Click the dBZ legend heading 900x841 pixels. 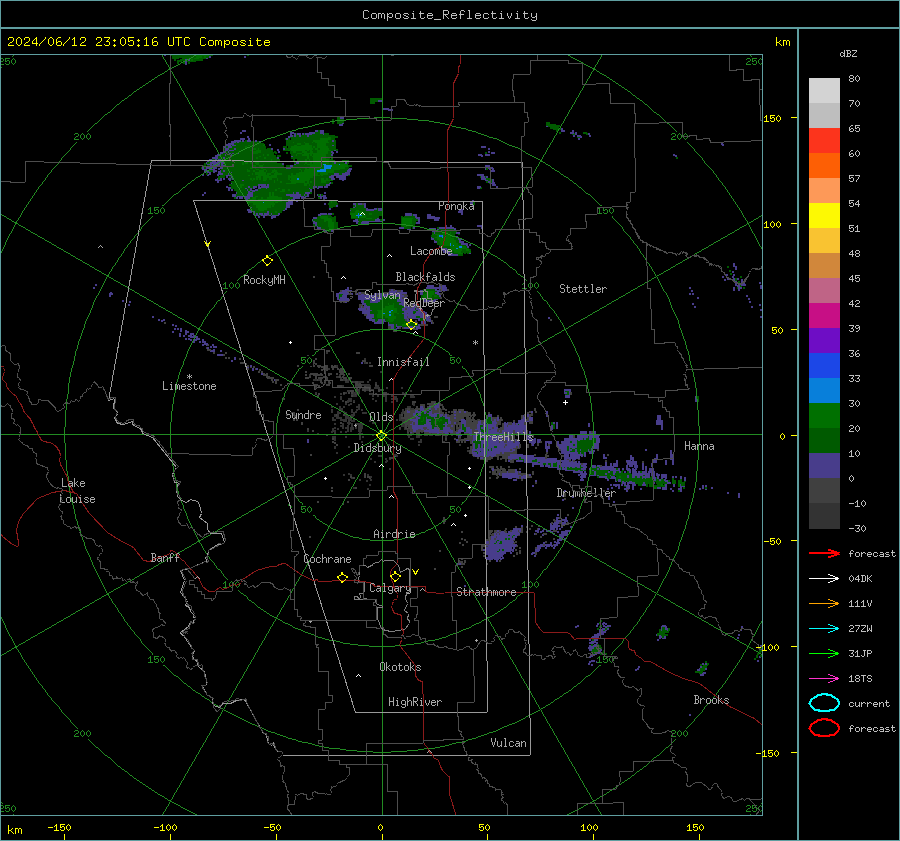(x=848, y=53)
